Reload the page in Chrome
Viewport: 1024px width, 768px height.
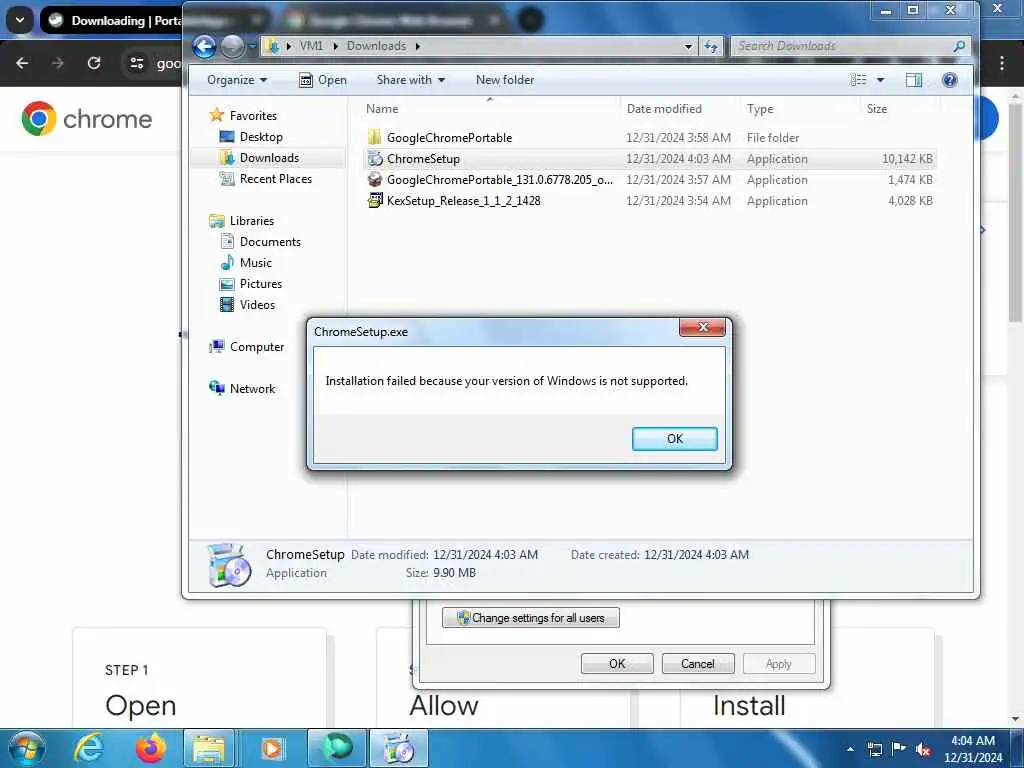(x=94, y=63)
